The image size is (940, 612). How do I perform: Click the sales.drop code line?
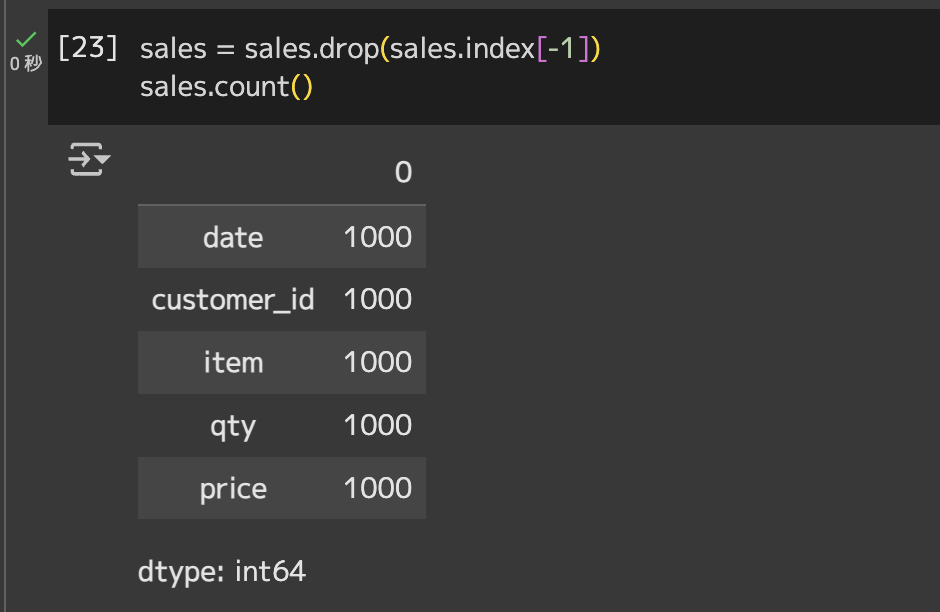coord(370,49)
